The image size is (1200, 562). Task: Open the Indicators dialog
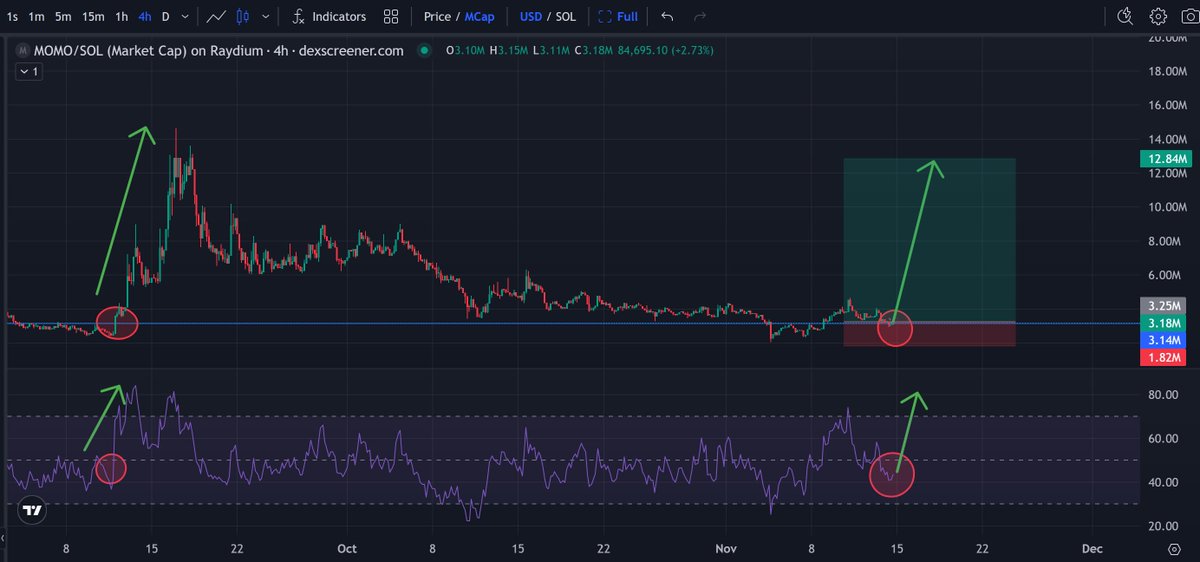(329, 16)
